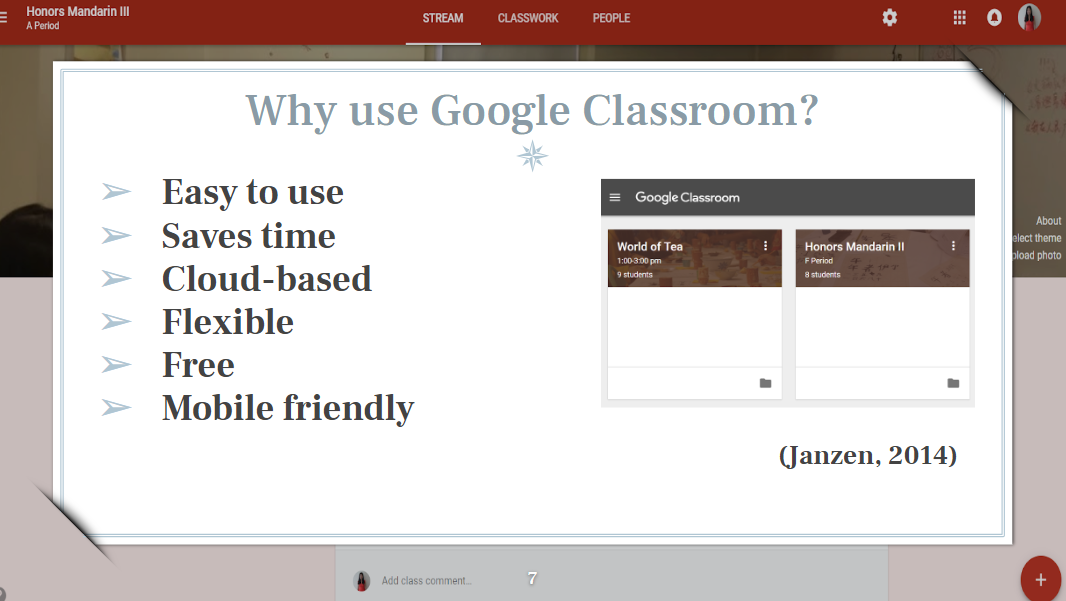Open the World of Tea class card
Image resolution: width=1066 pixels, height=601 pixels.
(694, 314)
